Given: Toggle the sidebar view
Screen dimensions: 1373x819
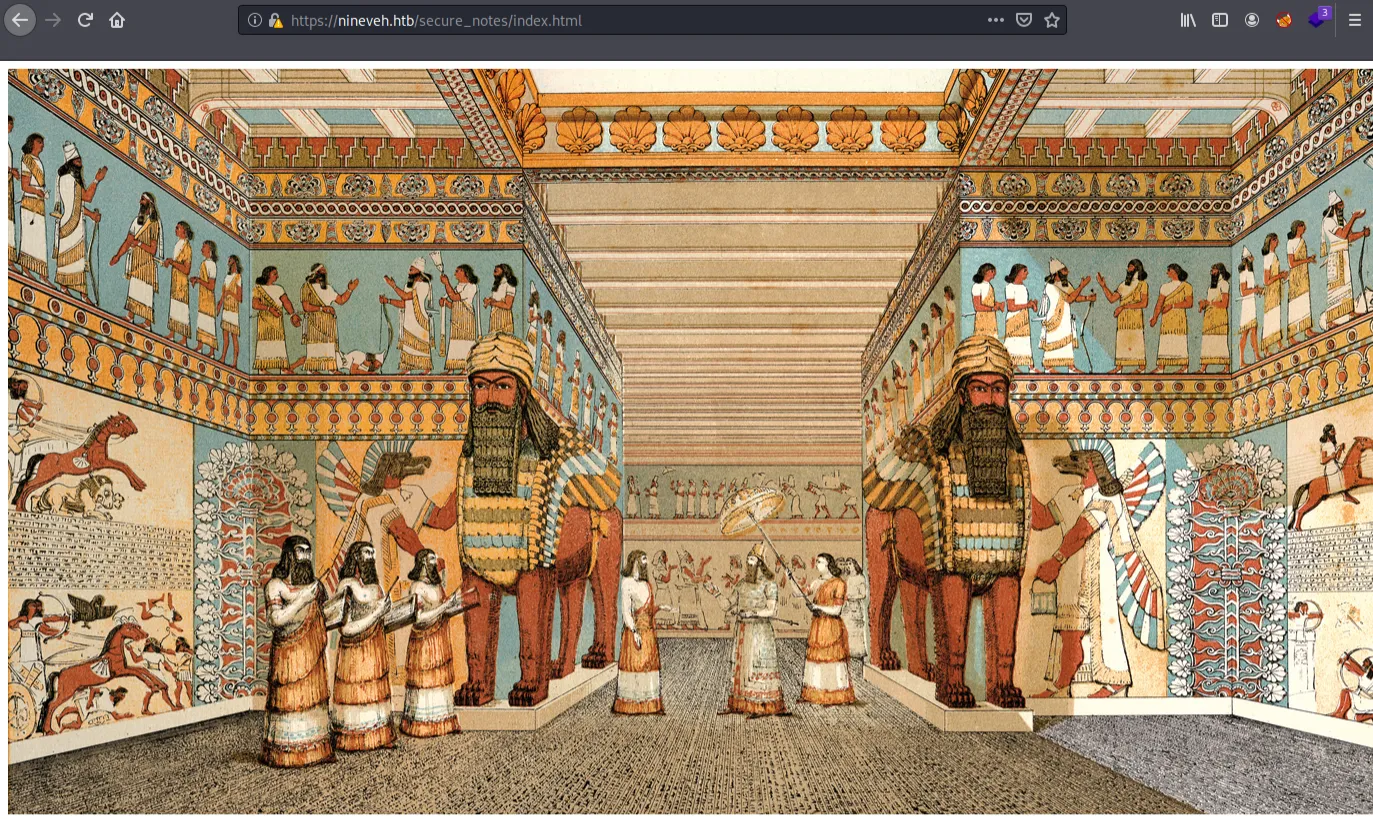Looking at the screenshot, I should (x=1220, y=20).
